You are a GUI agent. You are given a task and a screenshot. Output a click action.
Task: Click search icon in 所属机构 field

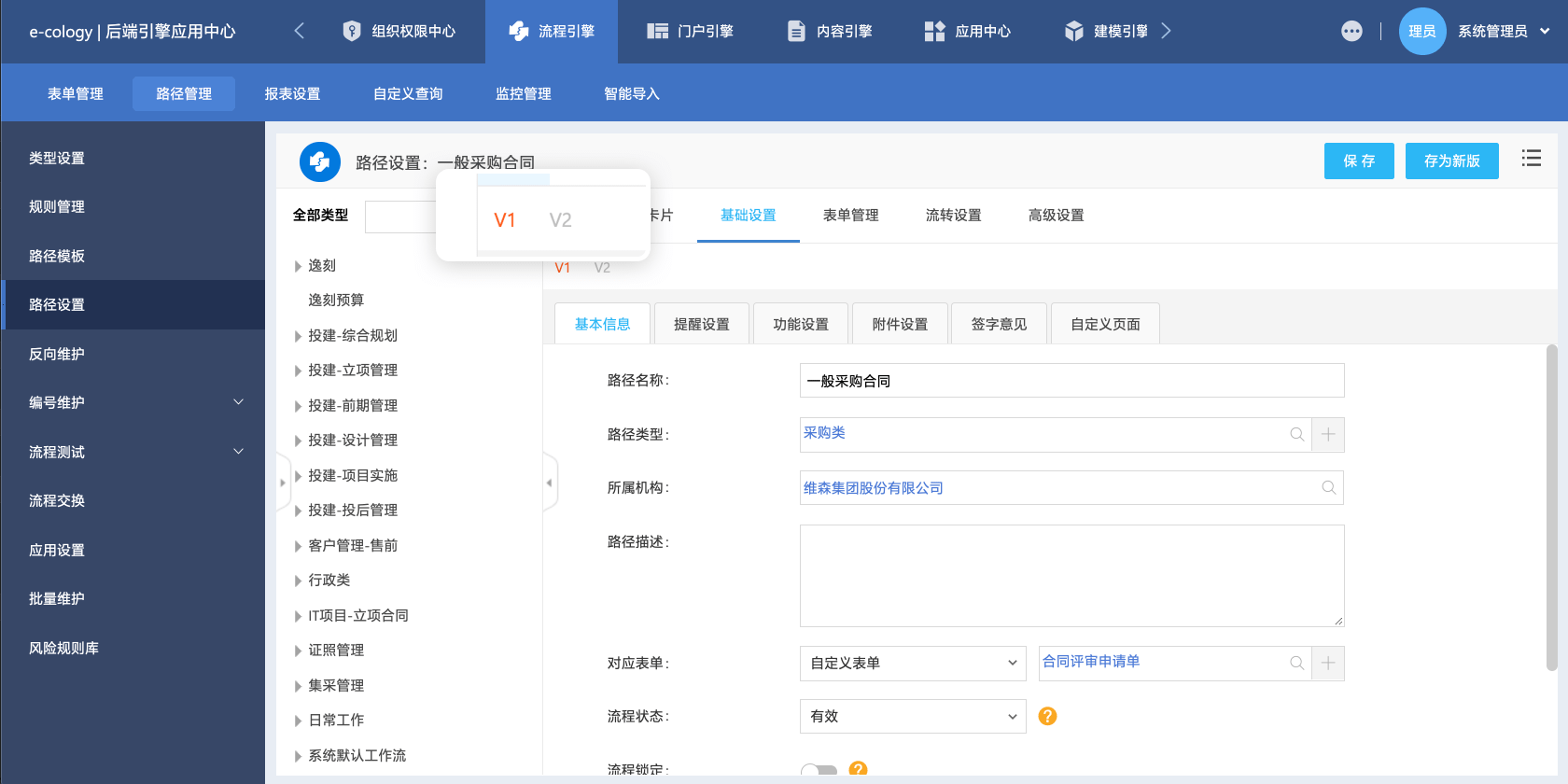(x=1328, y=487)
